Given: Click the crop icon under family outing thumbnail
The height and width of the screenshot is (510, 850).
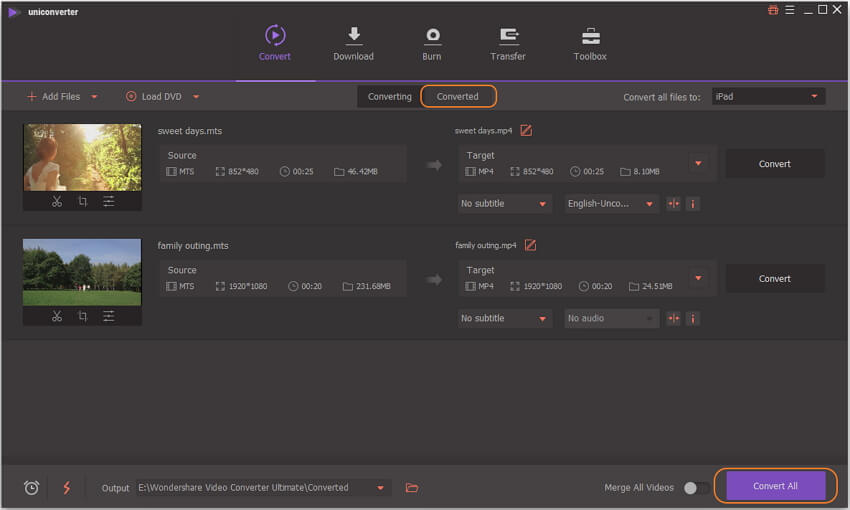Looking at the screenshot, I should (82, 317).
